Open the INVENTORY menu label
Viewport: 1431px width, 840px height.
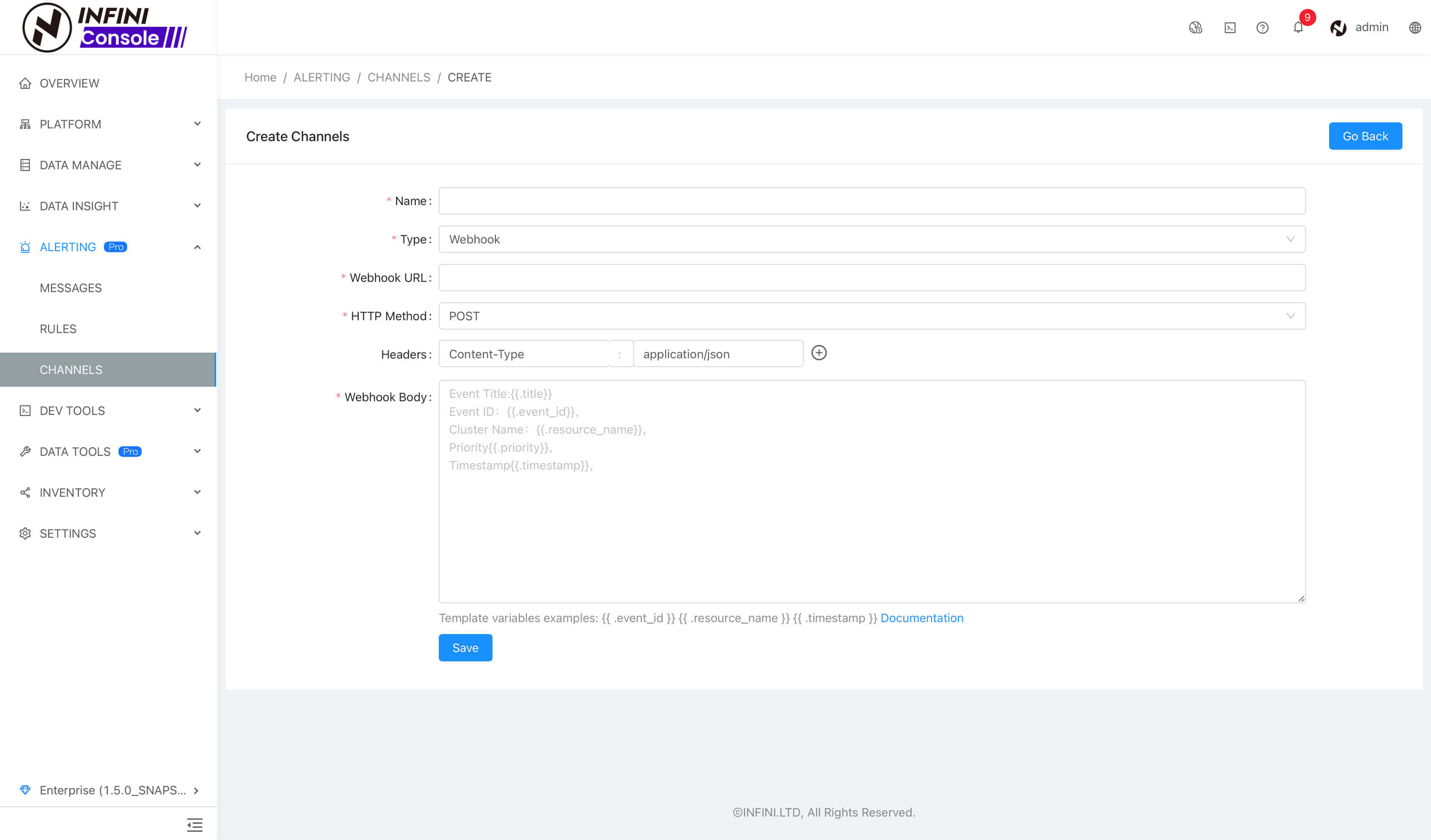click(x=72, y=492)
